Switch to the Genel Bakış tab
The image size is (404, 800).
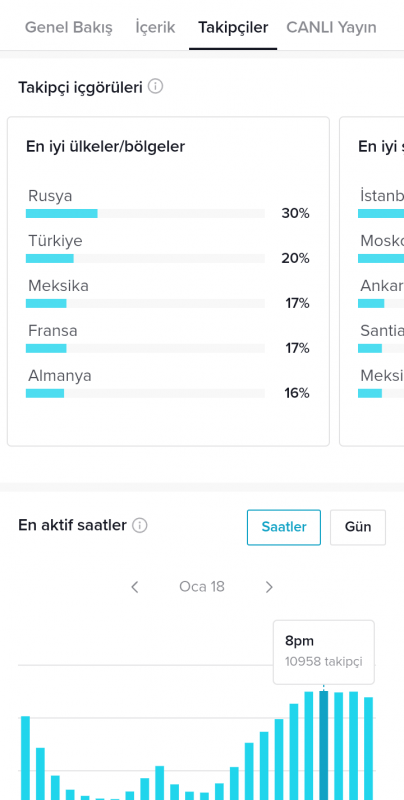pyautogui.click(x=68, y=27)
